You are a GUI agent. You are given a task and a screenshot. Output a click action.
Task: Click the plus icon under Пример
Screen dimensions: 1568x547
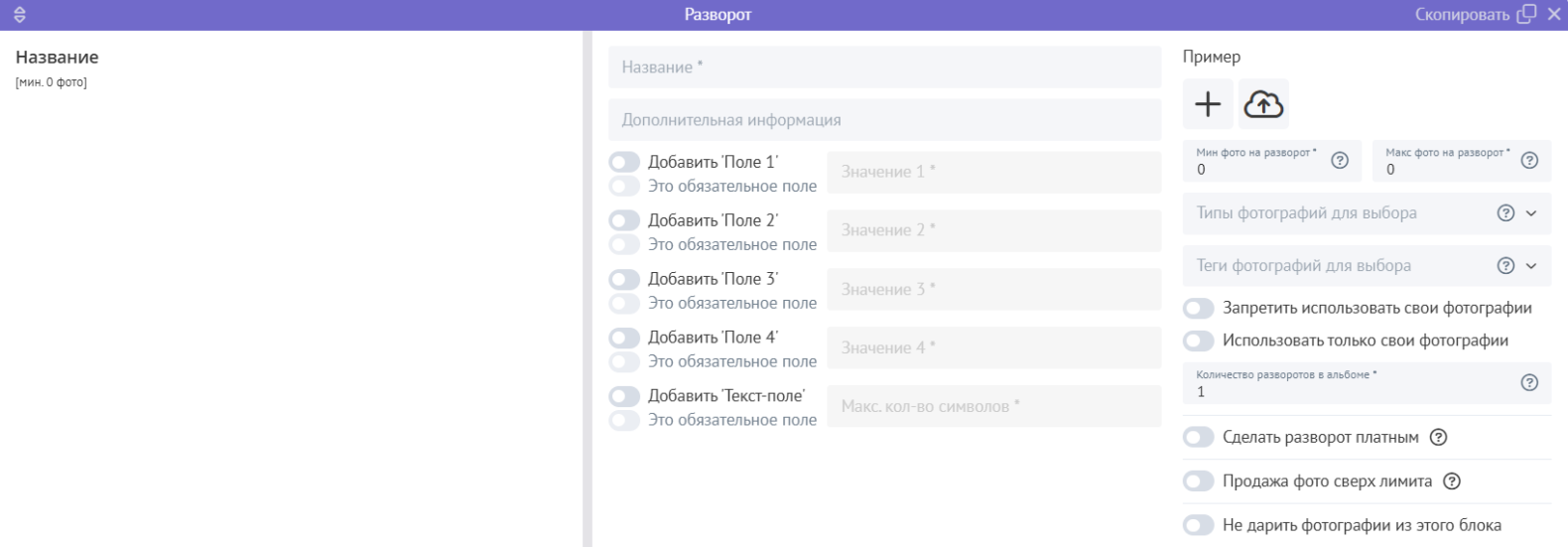[x=1208, y=104]
